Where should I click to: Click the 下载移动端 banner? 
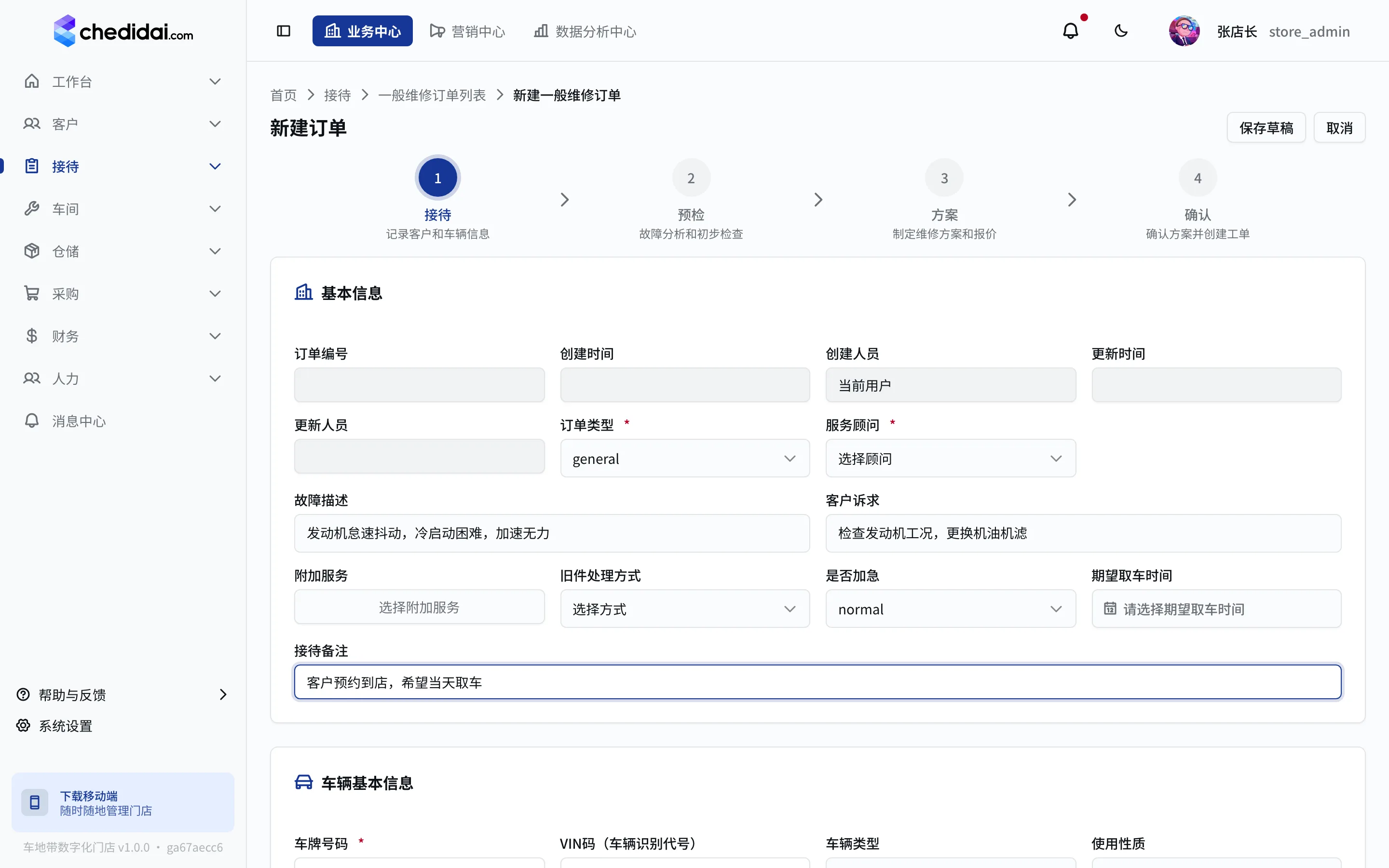click(x=123, y=802)
